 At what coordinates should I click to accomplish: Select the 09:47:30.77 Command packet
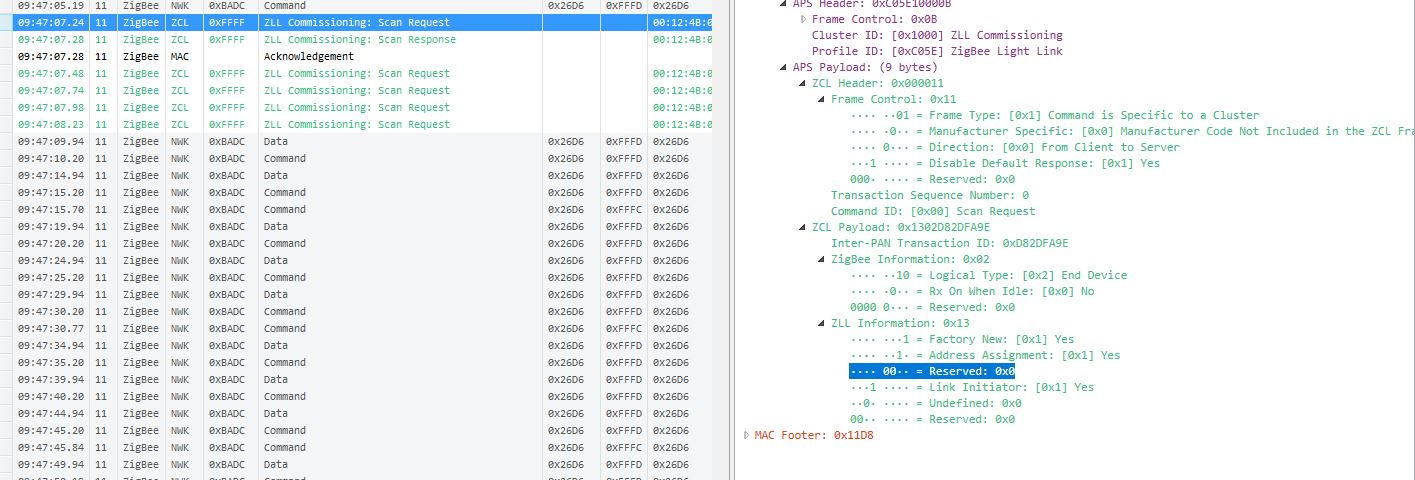coord(356,328)
